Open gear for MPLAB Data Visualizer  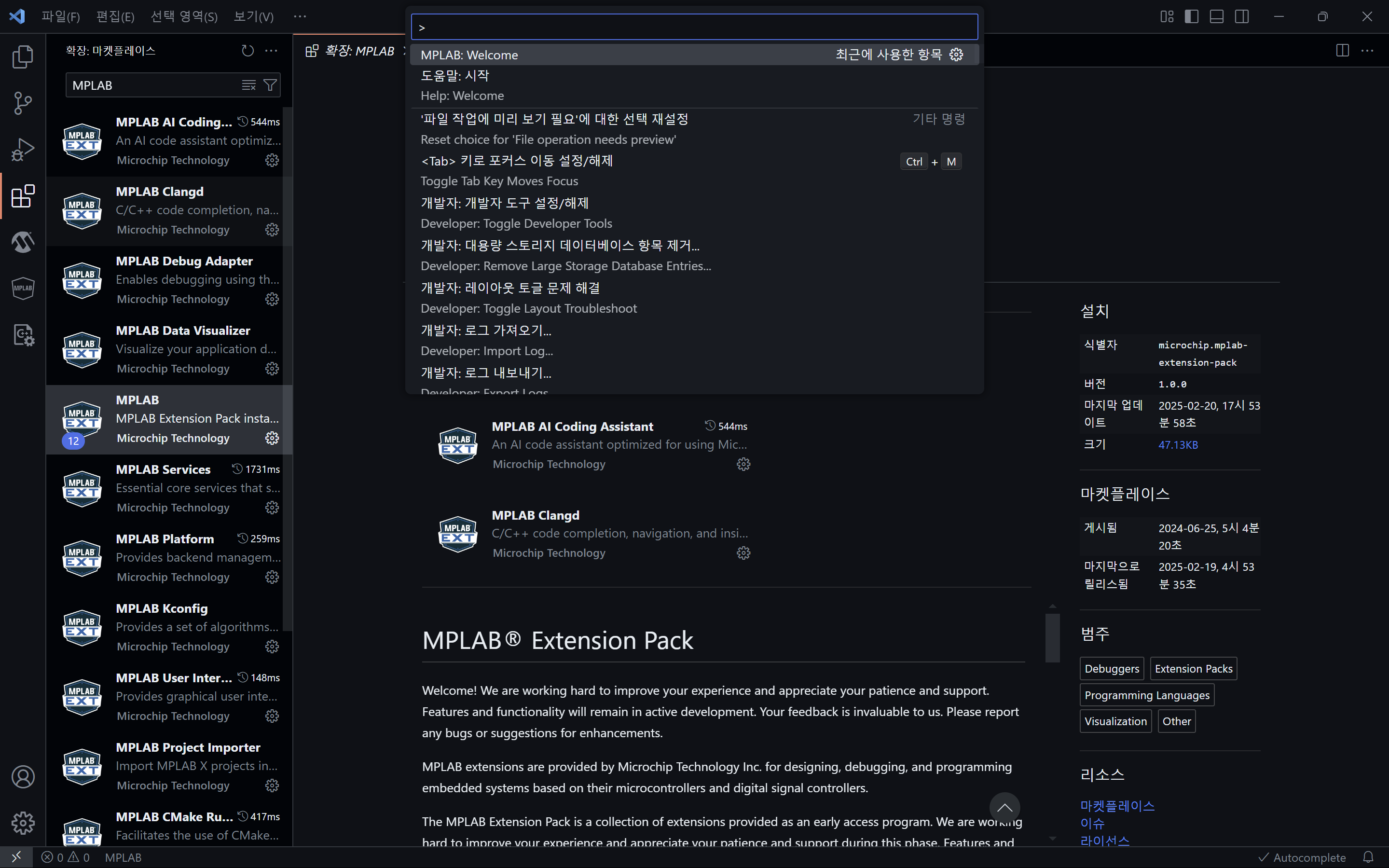click(272, 369)
